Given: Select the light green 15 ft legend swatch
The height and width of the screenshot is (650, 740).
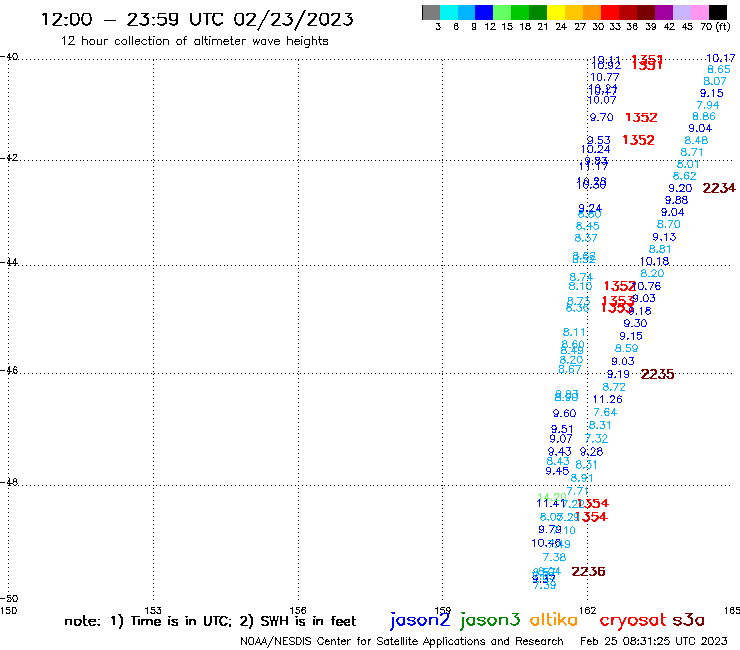Looking at the screenshot, I should (x=502, y=12).
